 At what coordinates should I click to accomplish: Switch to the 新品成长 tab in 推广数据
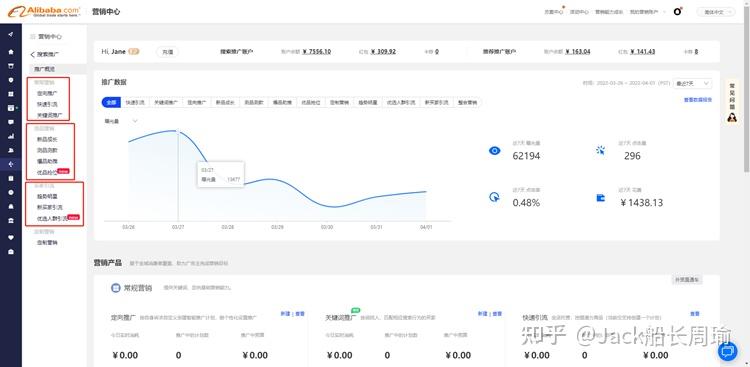(x=224, y=102)
